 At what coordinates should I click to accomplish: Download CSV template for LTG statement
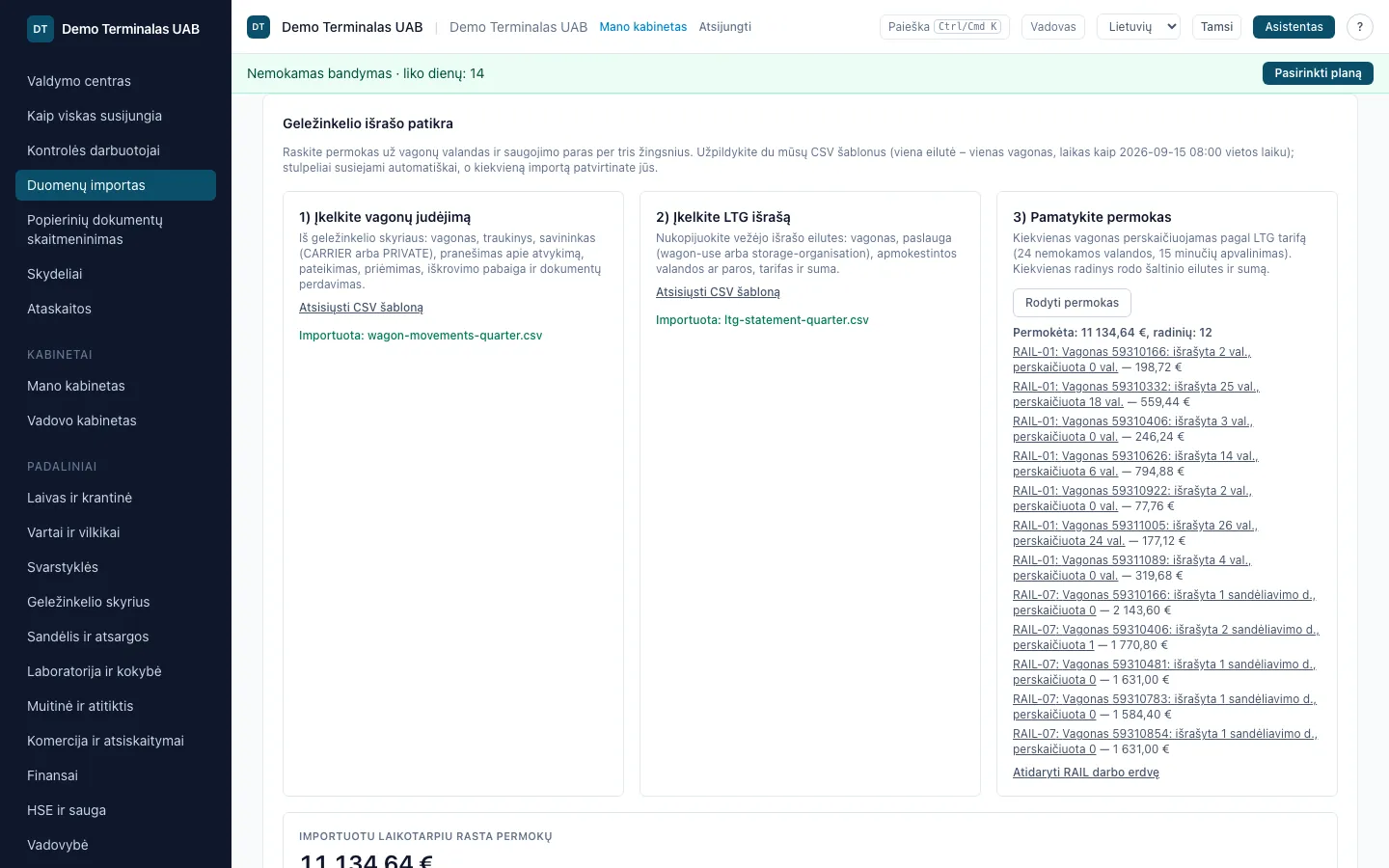tap(718, 292)
